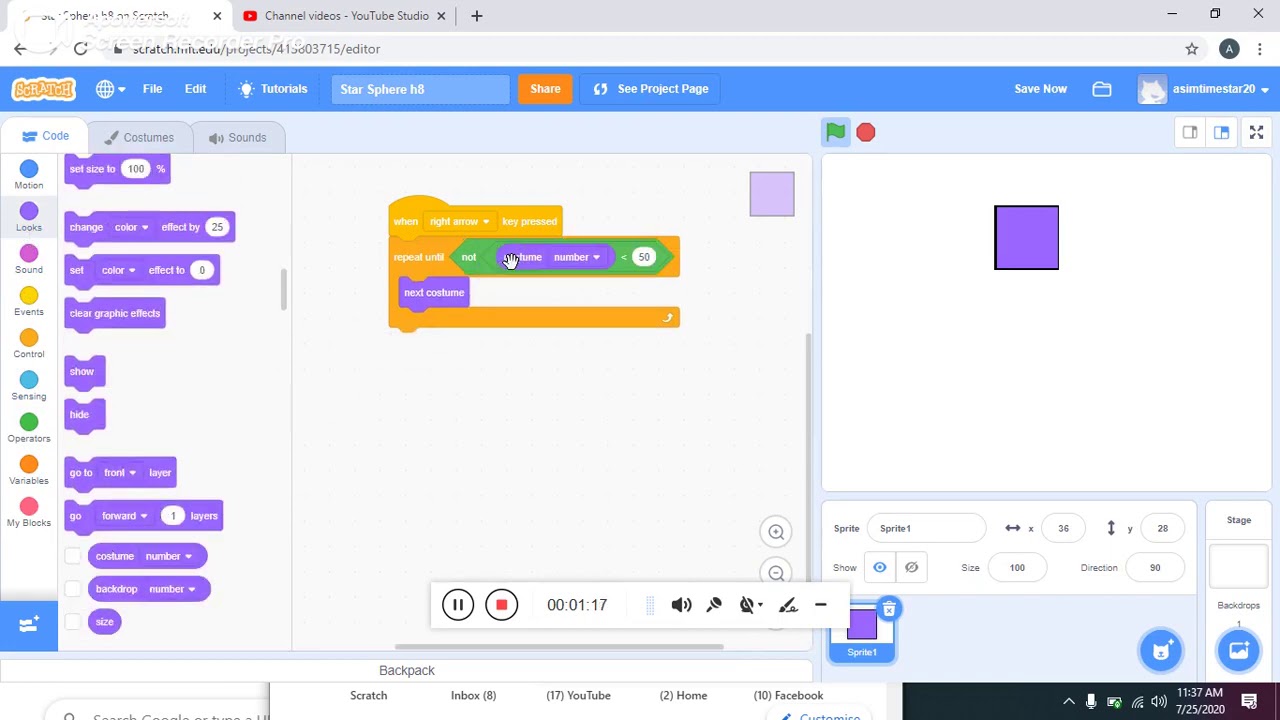Open the right arrow key dropdown
The width and height of the screenshot is (1280, 720).
tap(459, 221)
